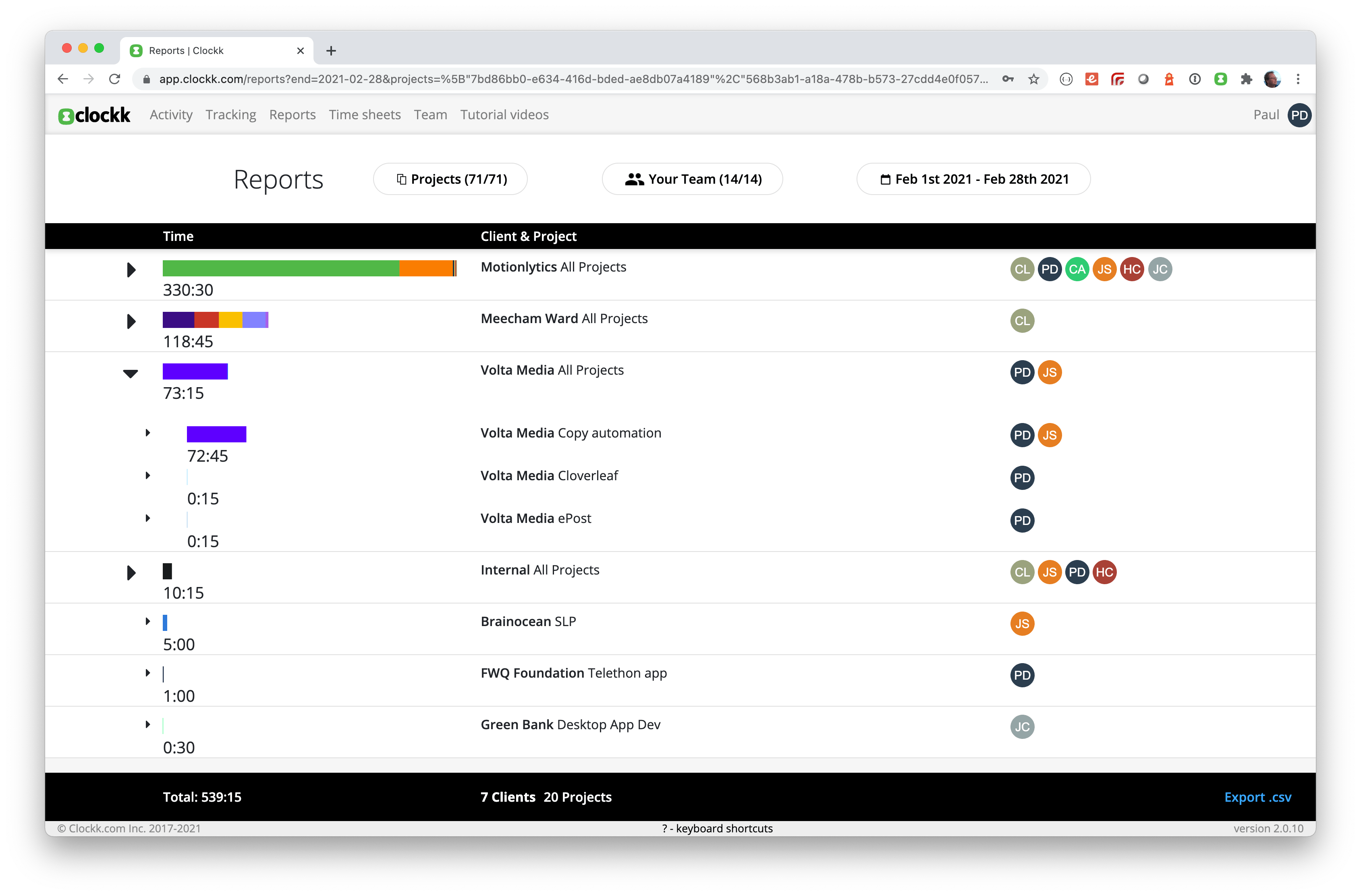Select the CA avatar in the Motionlytics row
Image resolution: width=1361 pixels, height=896 pixels.
(x=1077, y=269)
